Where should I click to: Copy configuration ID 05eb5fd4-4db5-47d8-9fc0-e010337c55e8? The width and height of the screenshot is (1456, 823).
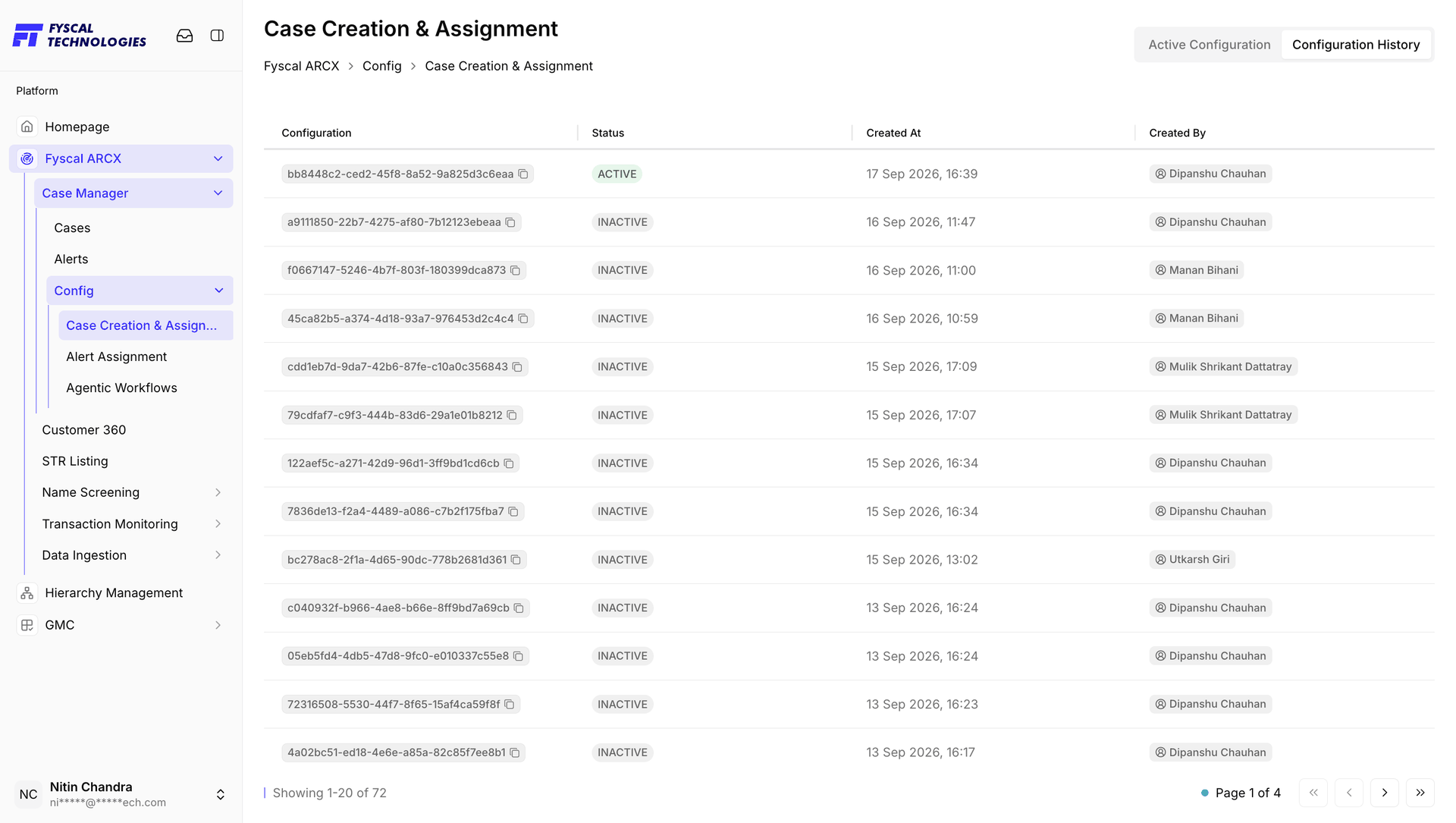[x=518, y=656]
